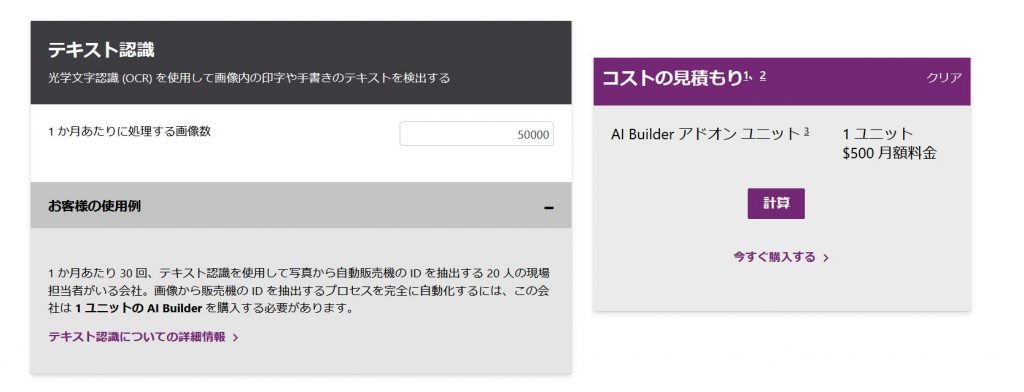The width and height of the screenshot is (1024, 392).
Task: Click the minus icon on usage example header
Action: [549, 208]
